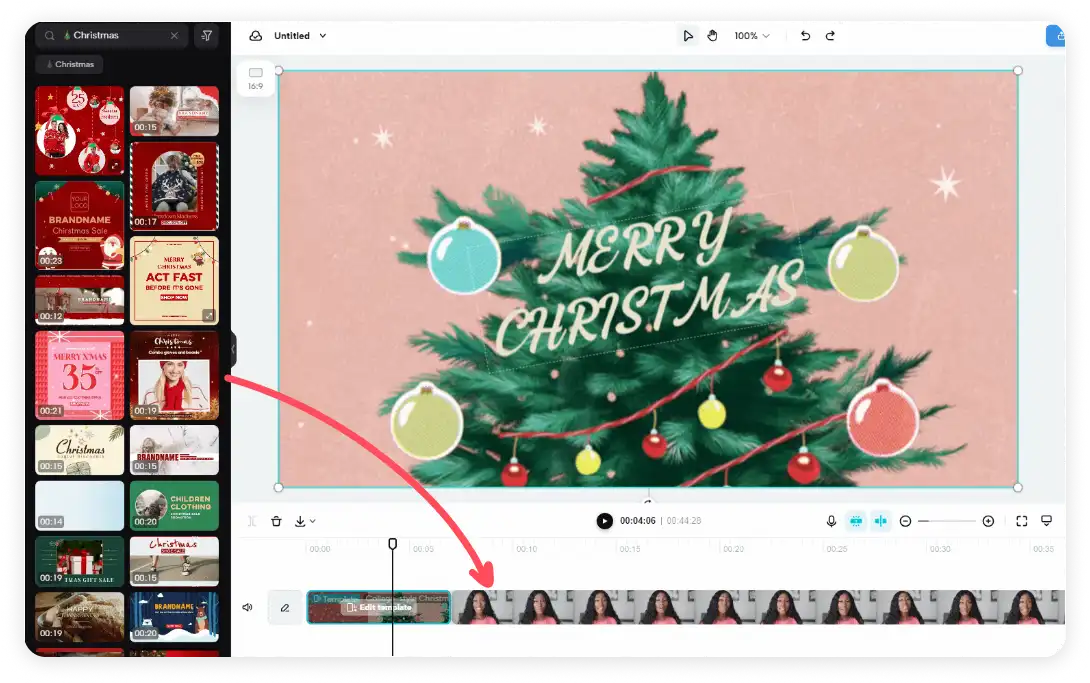This screenshot has width=1090, height=683.
Task: Choose the XMAS GIFT SALE template
Action: click(80, 561)
